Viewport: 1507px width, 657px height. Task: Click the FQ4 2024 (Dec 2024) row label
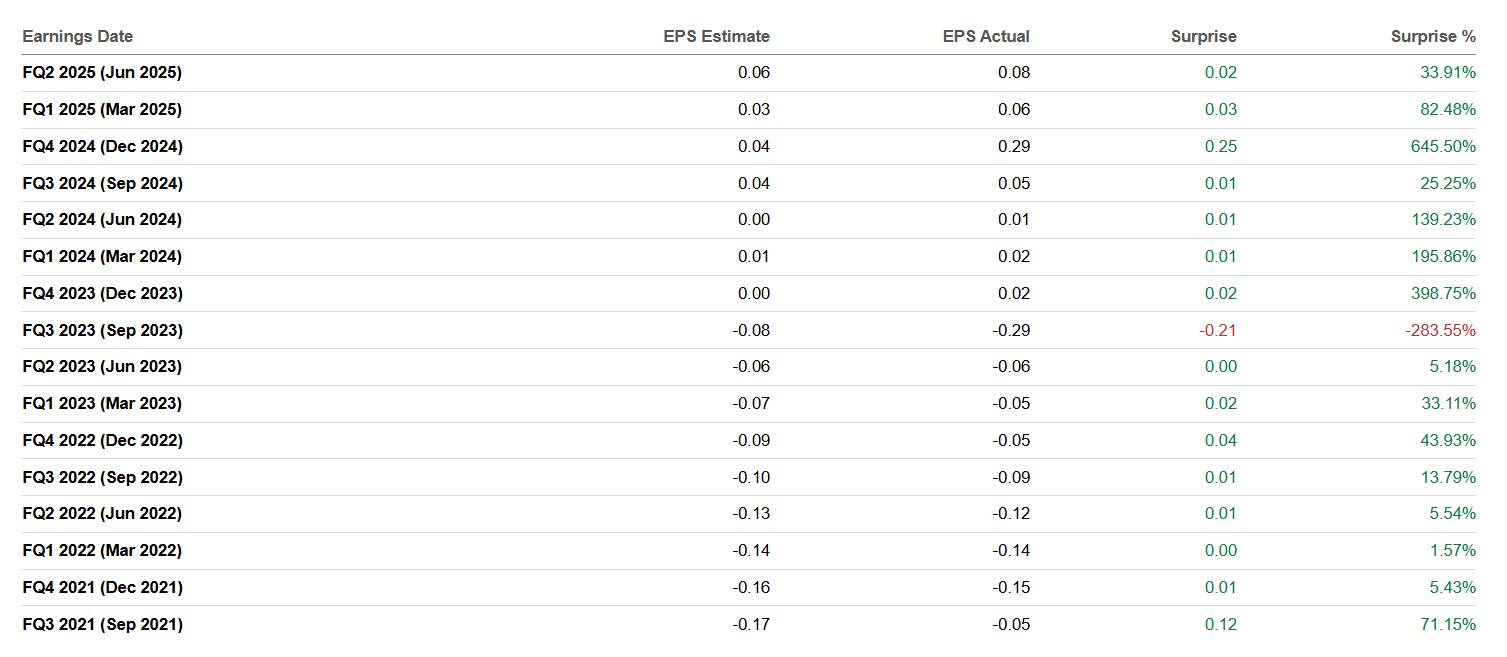click(102, 146)
